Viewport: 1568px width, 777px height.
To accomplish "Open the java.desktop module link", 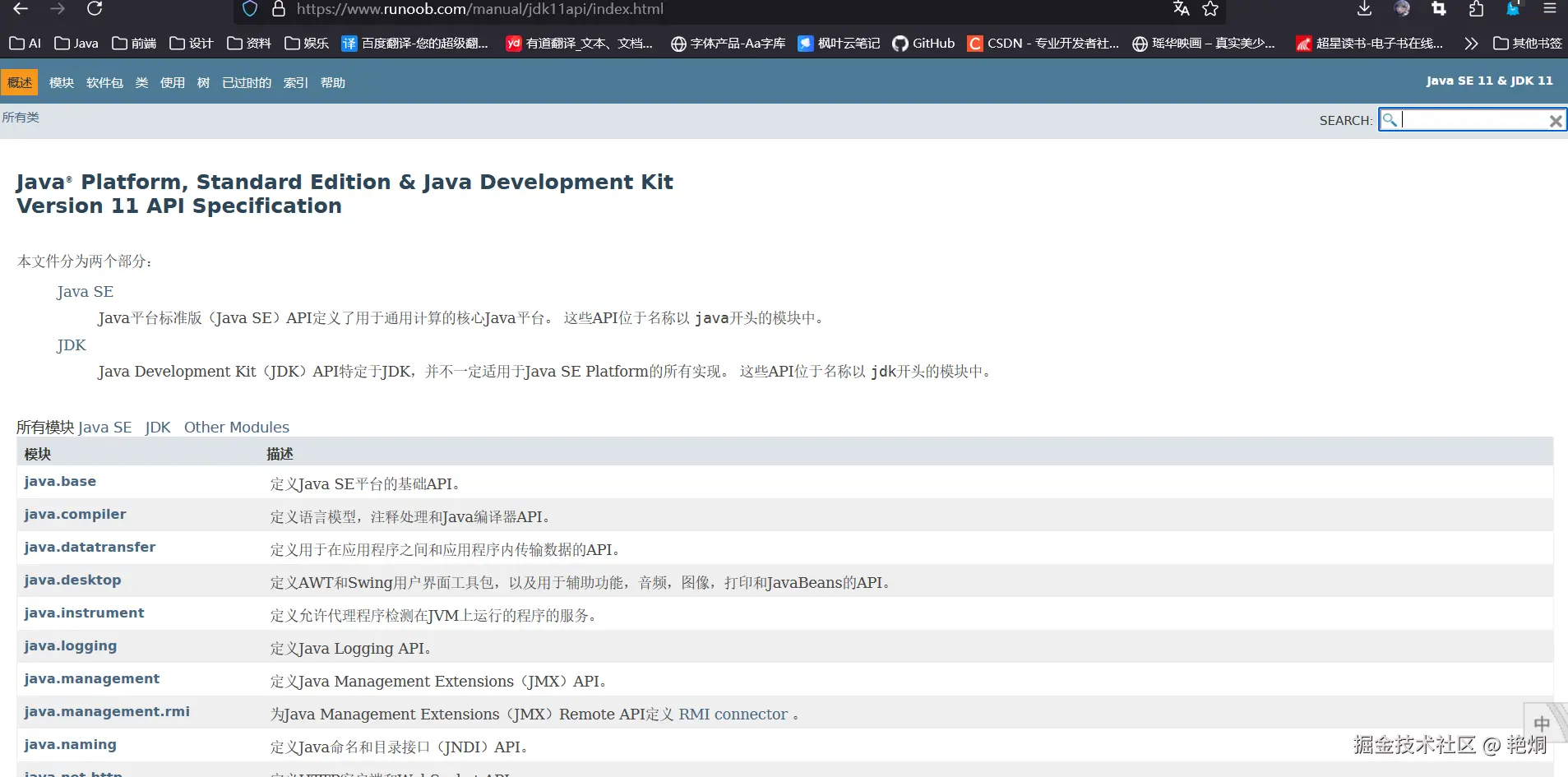I will click(x=72, y=580).
